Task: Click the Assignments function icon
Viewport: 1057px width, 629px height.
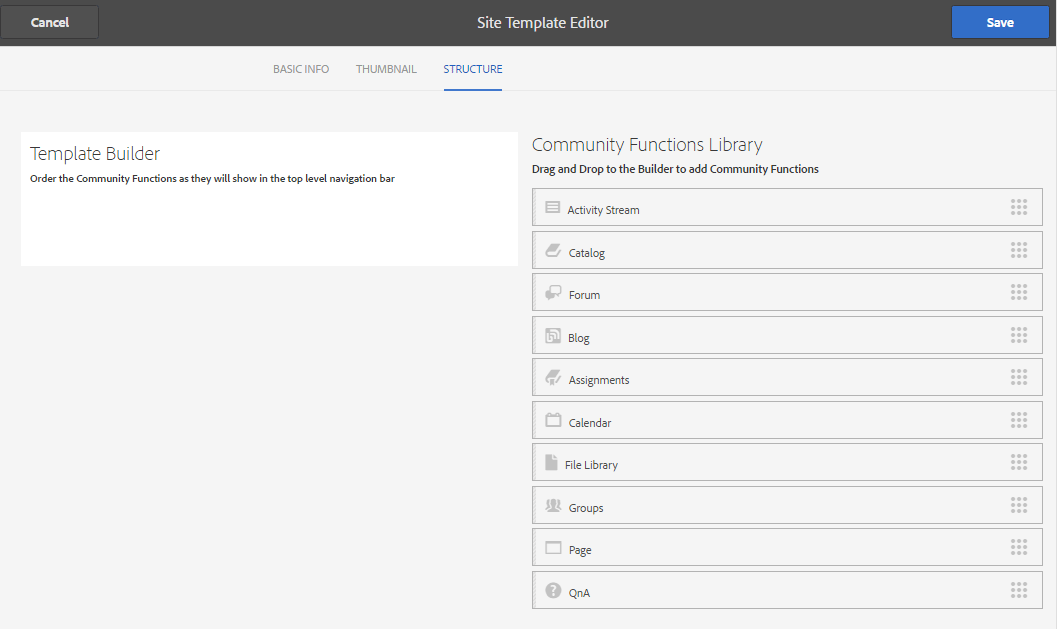Action: 553,378
